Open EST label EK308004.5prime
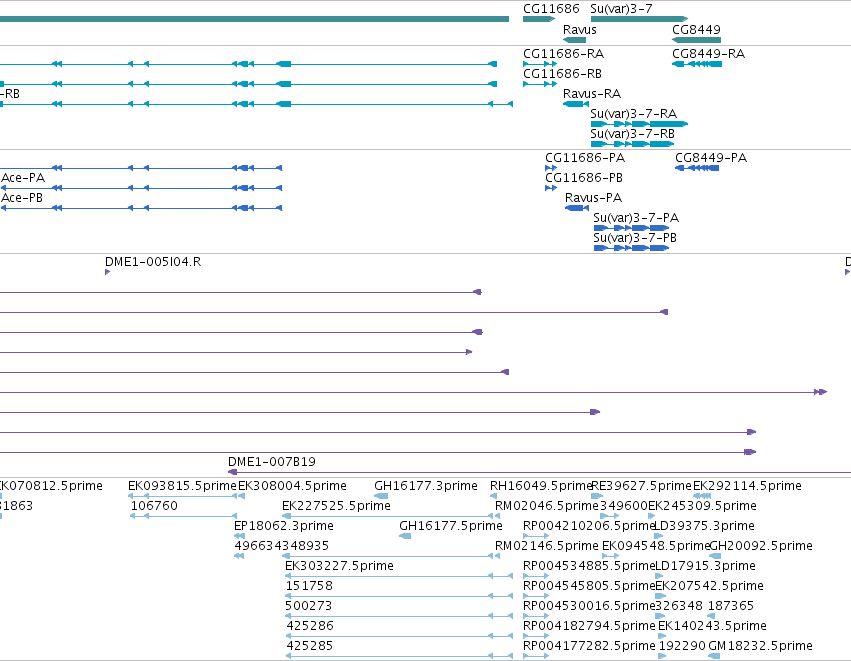 click(292, 486)
